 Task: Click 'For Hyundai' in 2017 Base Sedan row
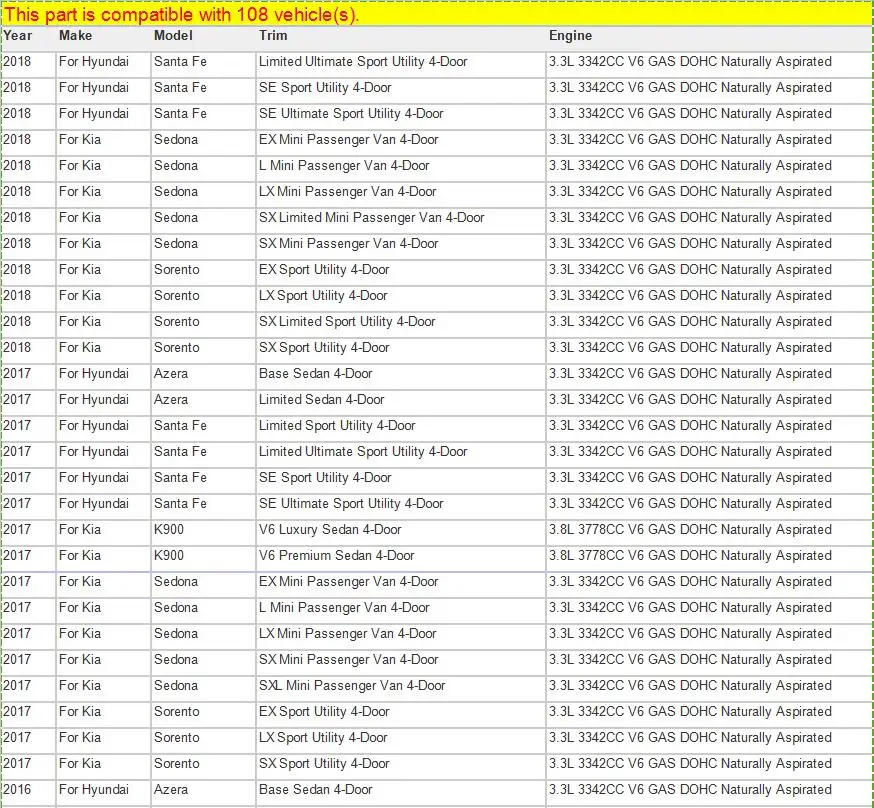[94, 374]
